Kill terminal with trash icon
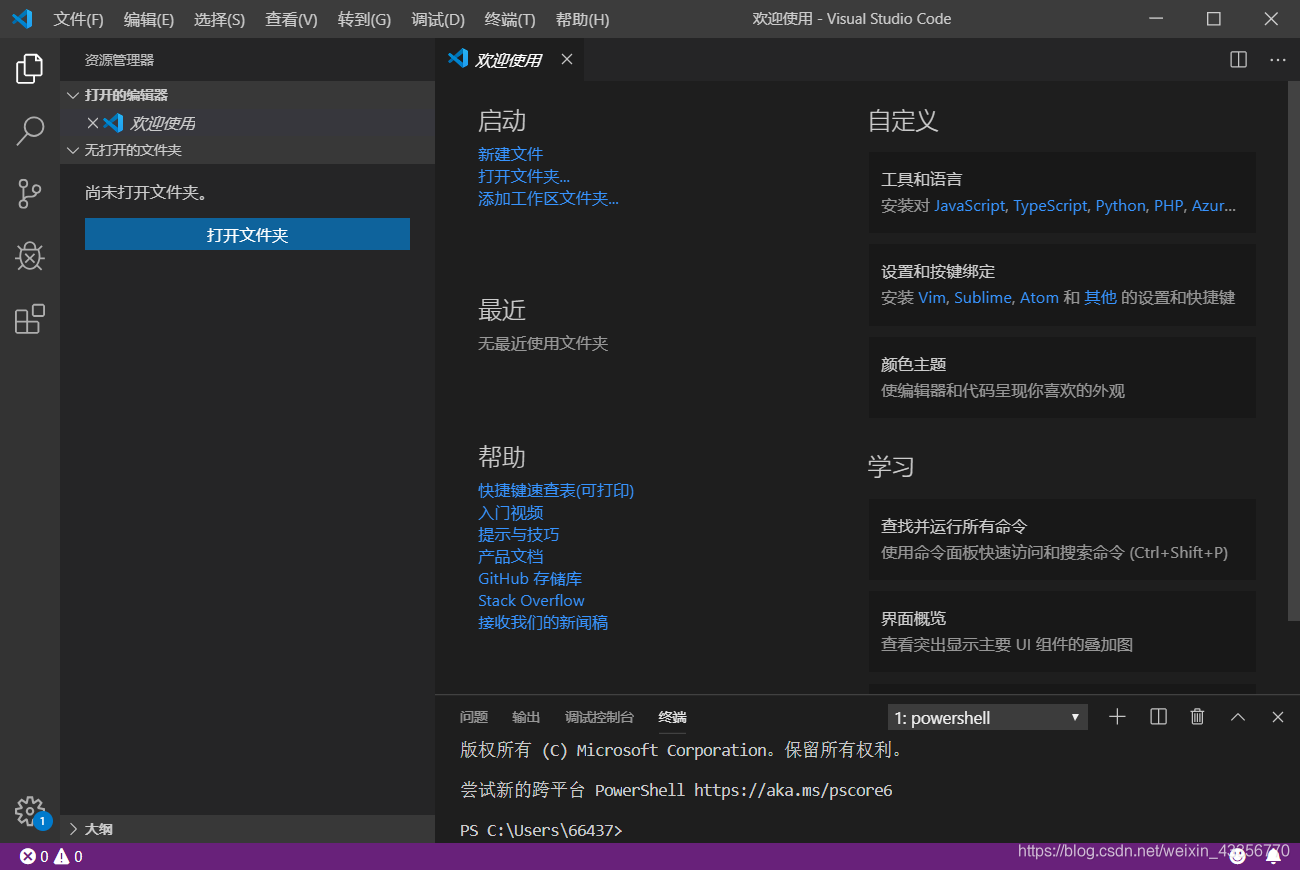 (1197, 716)
